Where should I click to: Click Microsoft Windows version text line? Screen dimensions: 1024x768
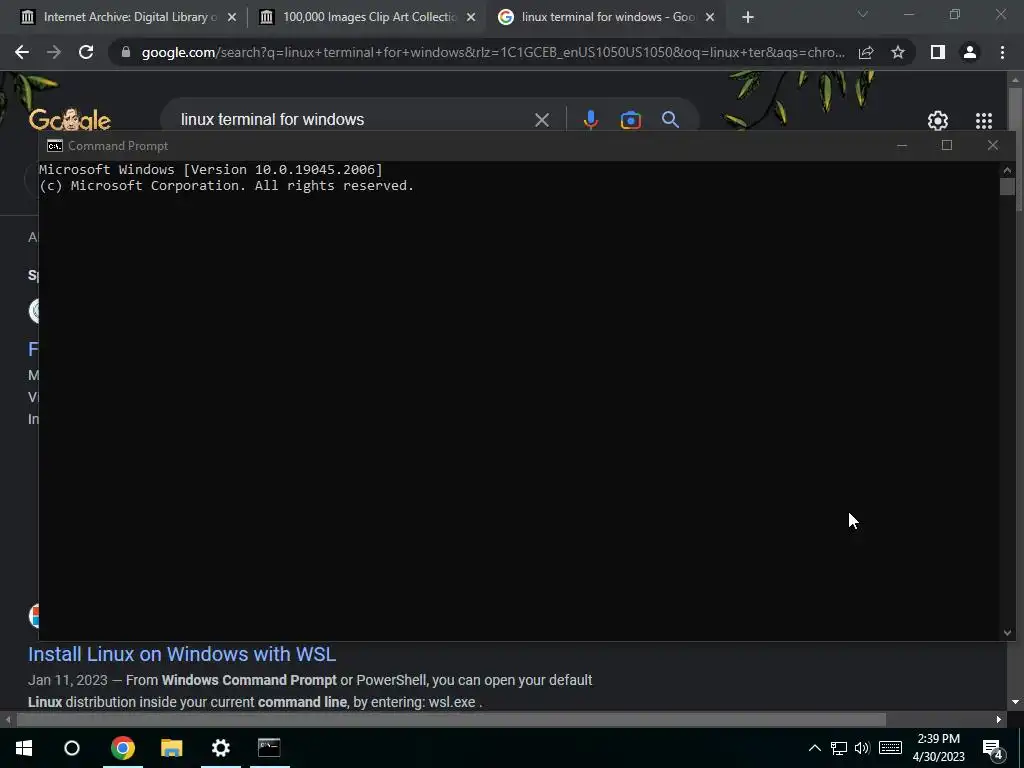[x=210, y=170]
